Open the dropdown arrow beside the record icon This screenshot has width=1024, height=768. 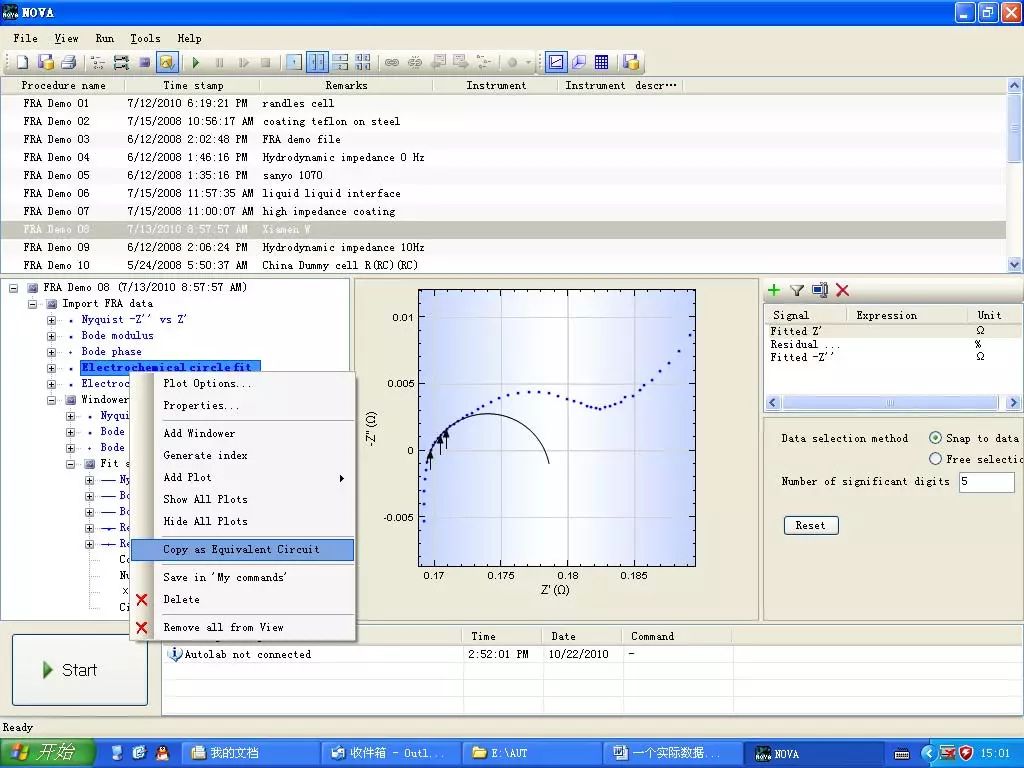click(x=528, y=63)
